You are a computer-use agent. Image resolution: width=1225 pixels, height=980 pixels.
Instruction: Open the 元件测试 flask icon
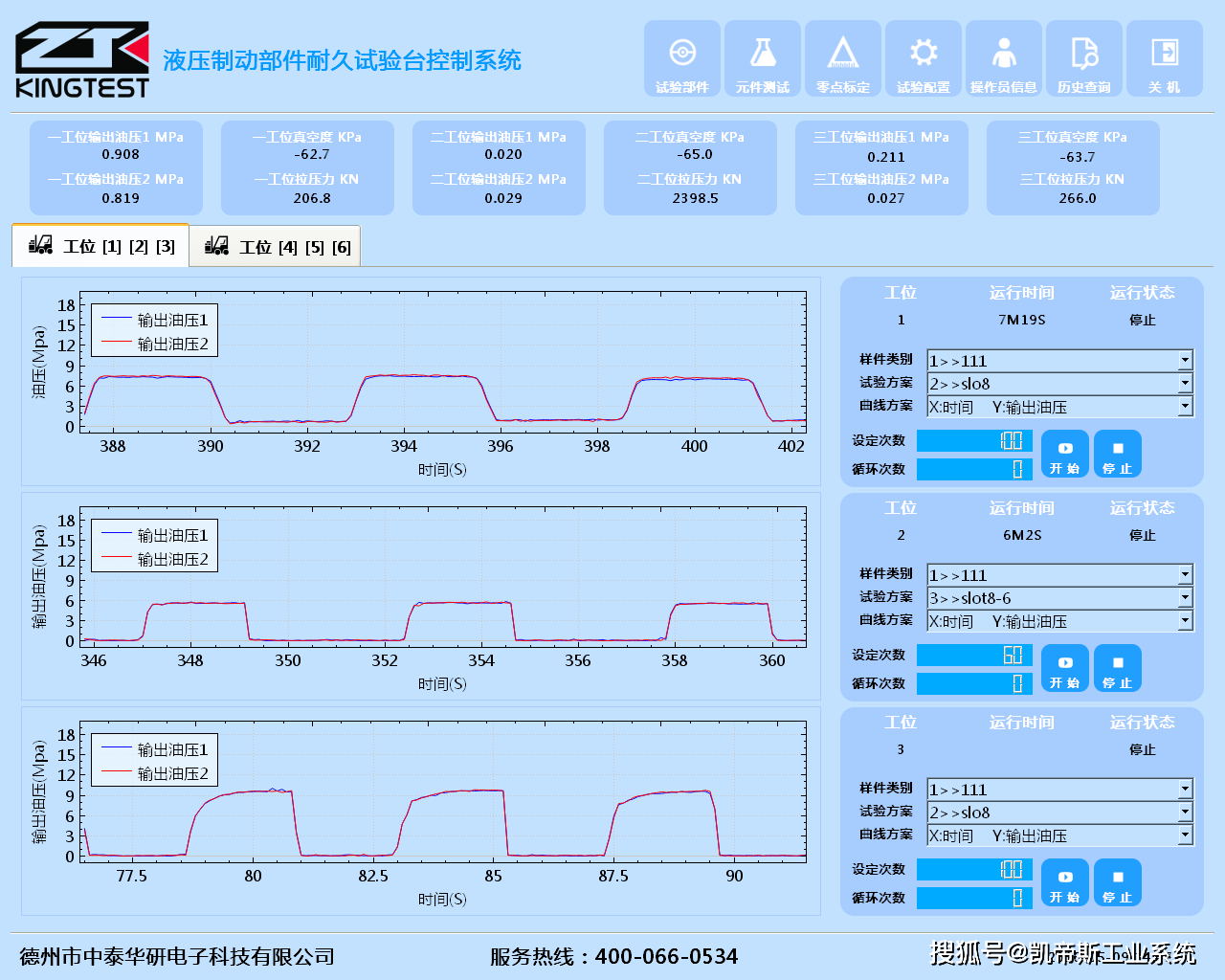tap(763, 59)
